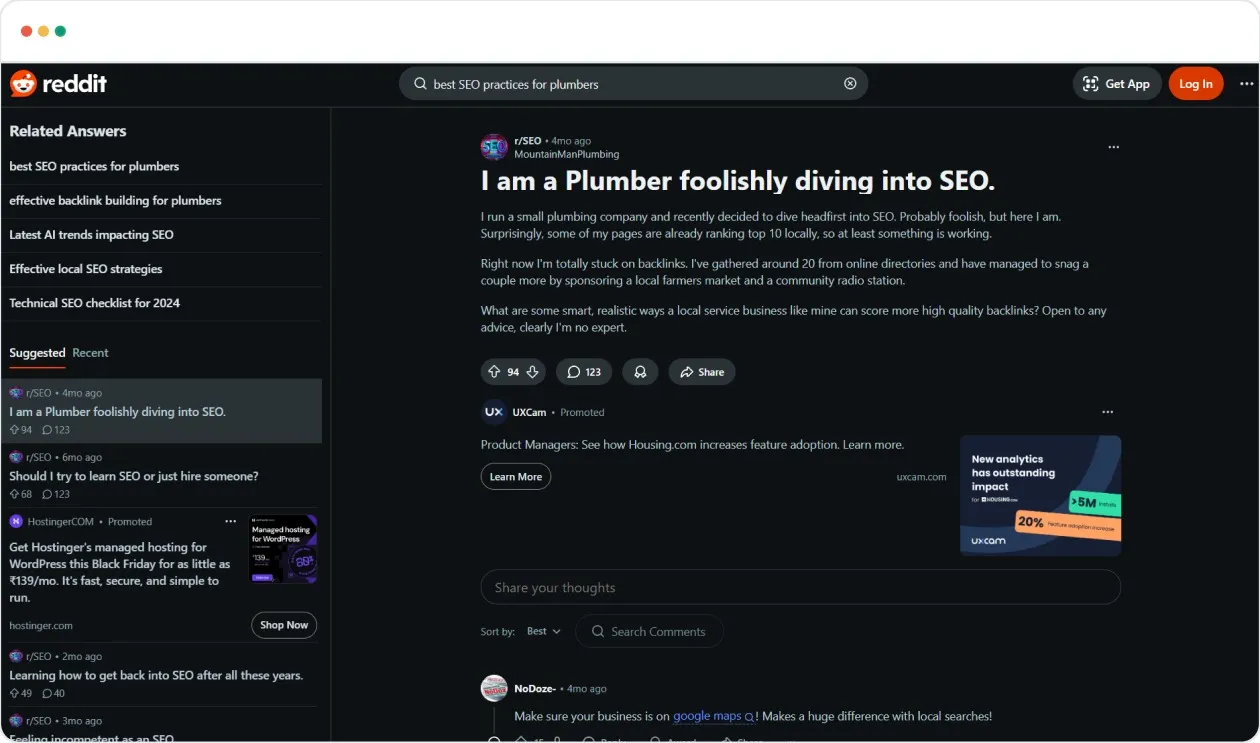Open the award icon on the post
The image size is (1260, 743).
click(639, 371)
